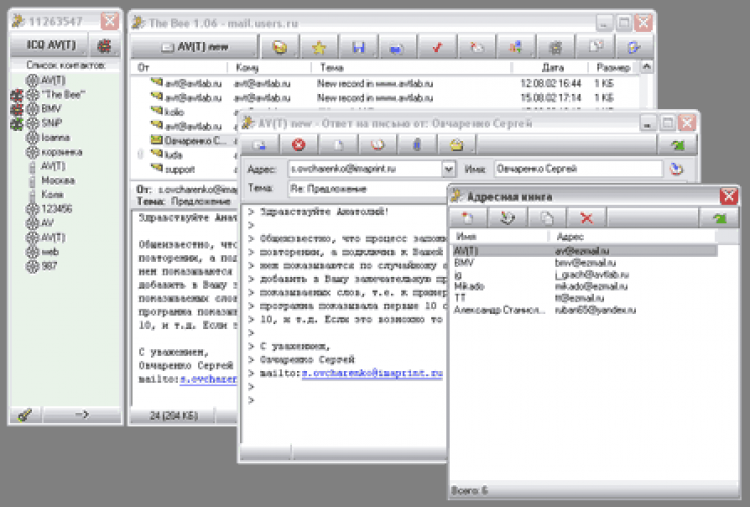The image size is (750, 507).
Task: Click the colored arrows icon left of gear
Action: [x=516, y=47]
